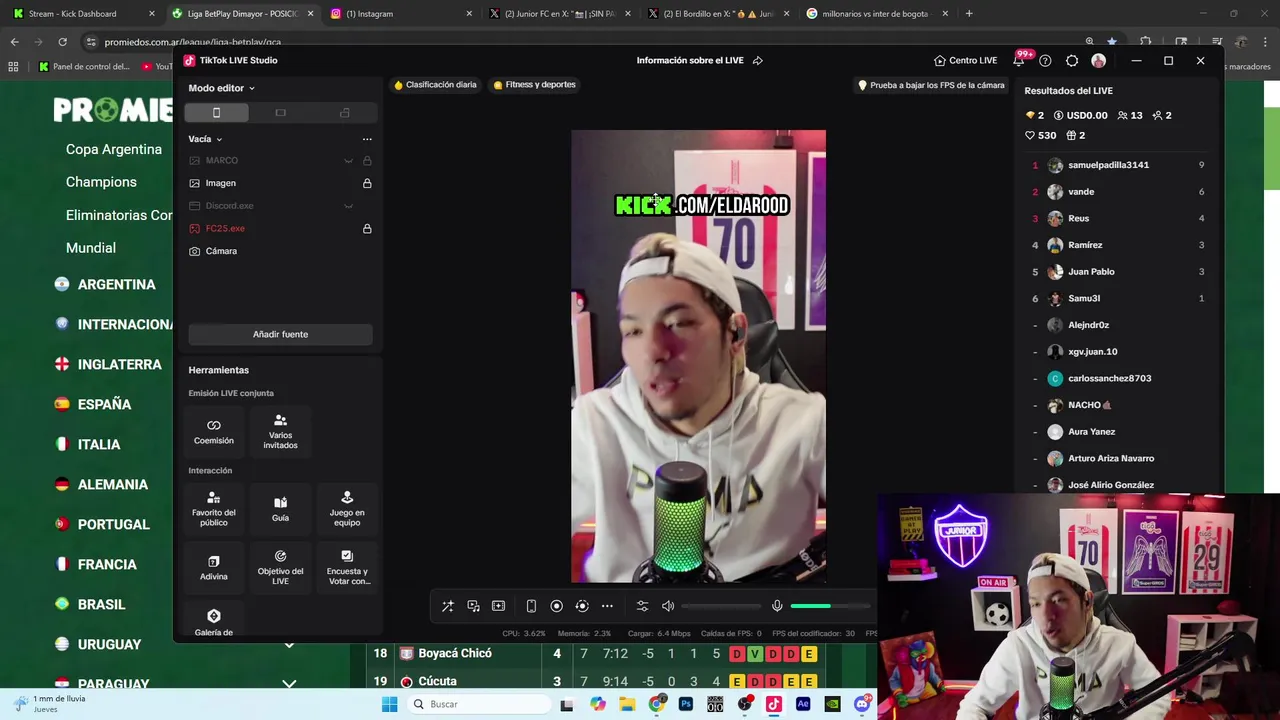Open Photoshop from the taskbar
Viewport: 1280px width, 720px height.
click(x=686, y=704)
